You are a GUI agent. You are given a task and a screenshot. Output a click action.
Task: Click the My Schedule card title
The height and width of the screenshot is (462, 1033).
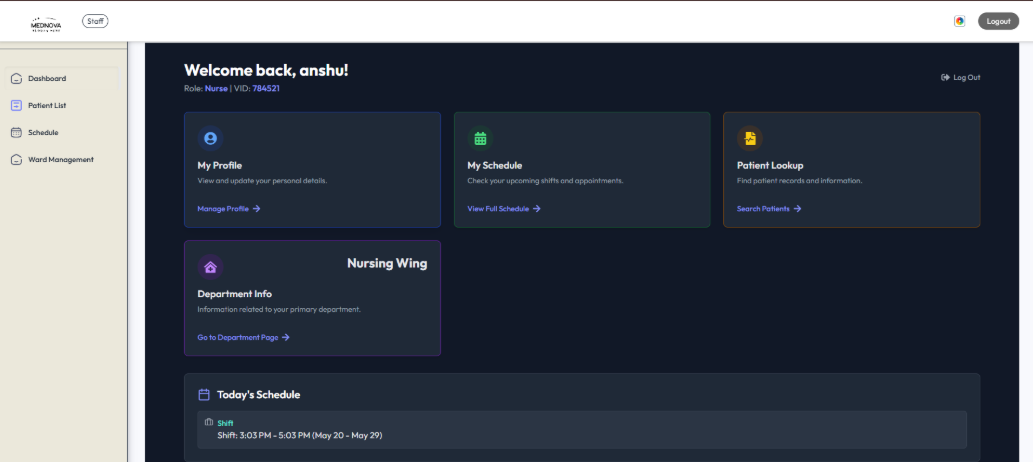pyautogui.click(x=495, y=165)
